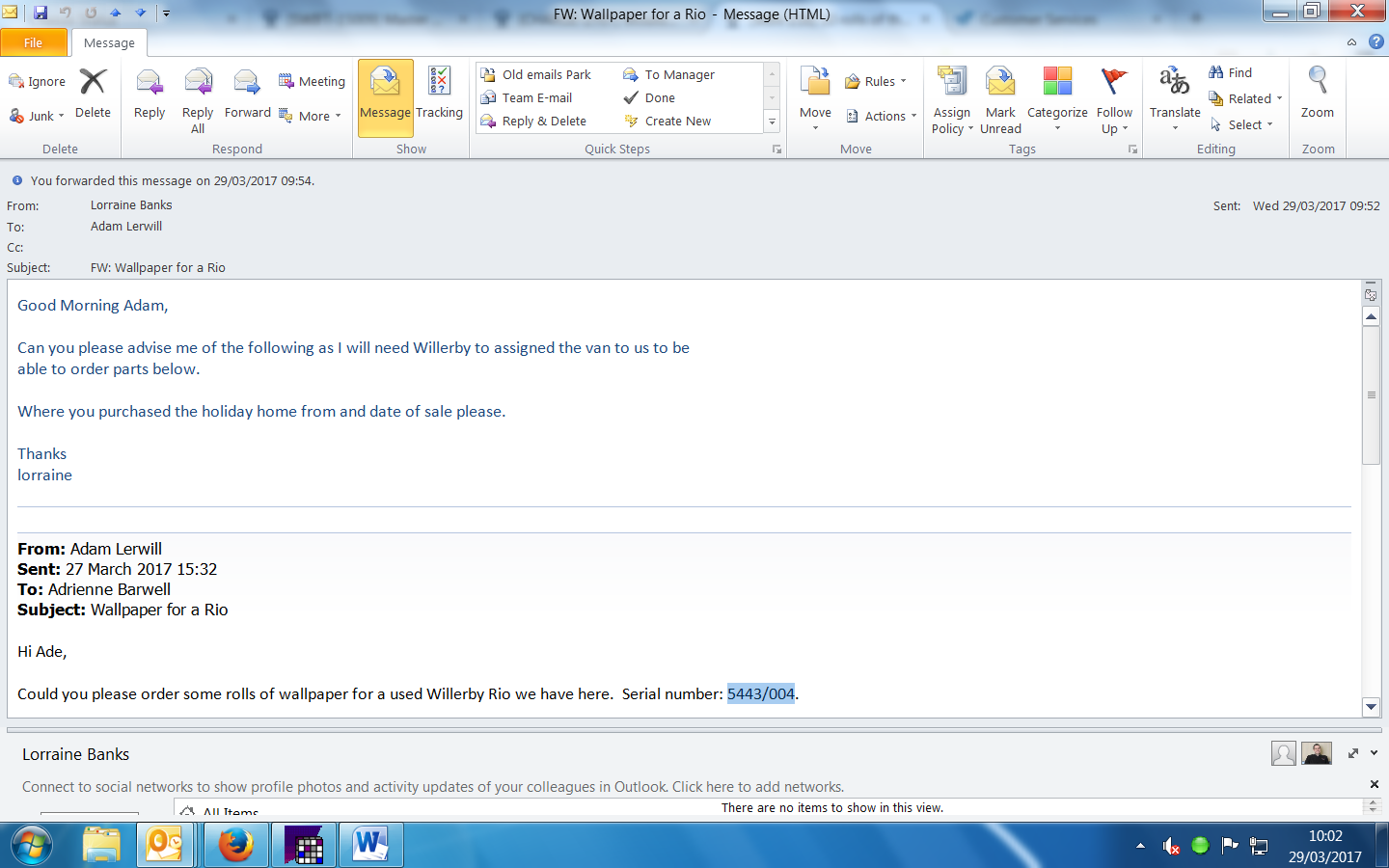Viewport: 1389px width, 868px height.
Task: Open the Rules dropdown menu
Action: [876, 82]
